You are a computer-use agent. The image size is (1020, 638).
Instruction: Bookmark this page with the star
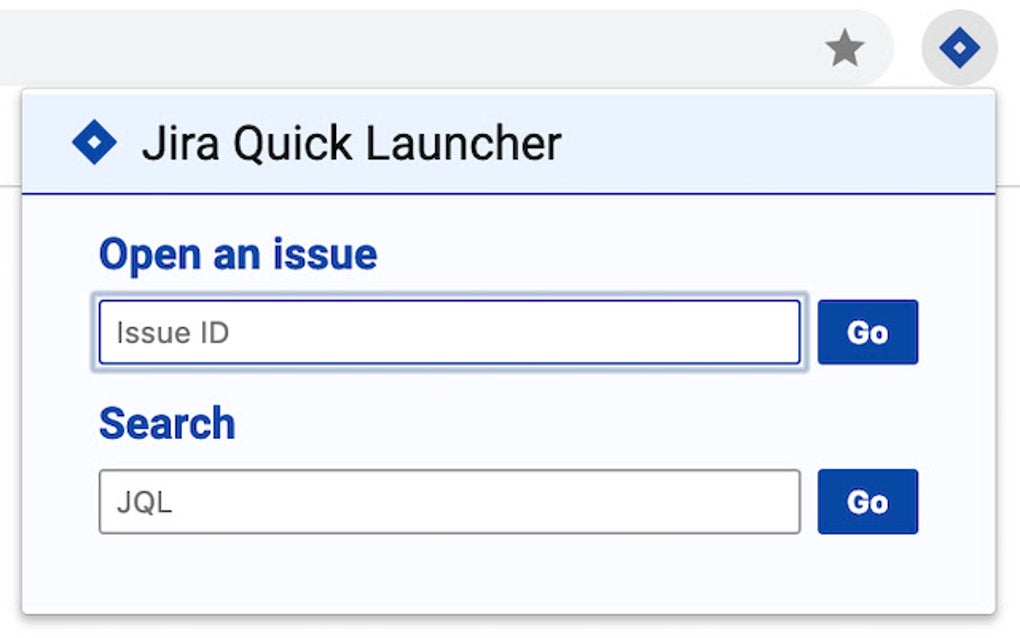[x=845, y=48]
